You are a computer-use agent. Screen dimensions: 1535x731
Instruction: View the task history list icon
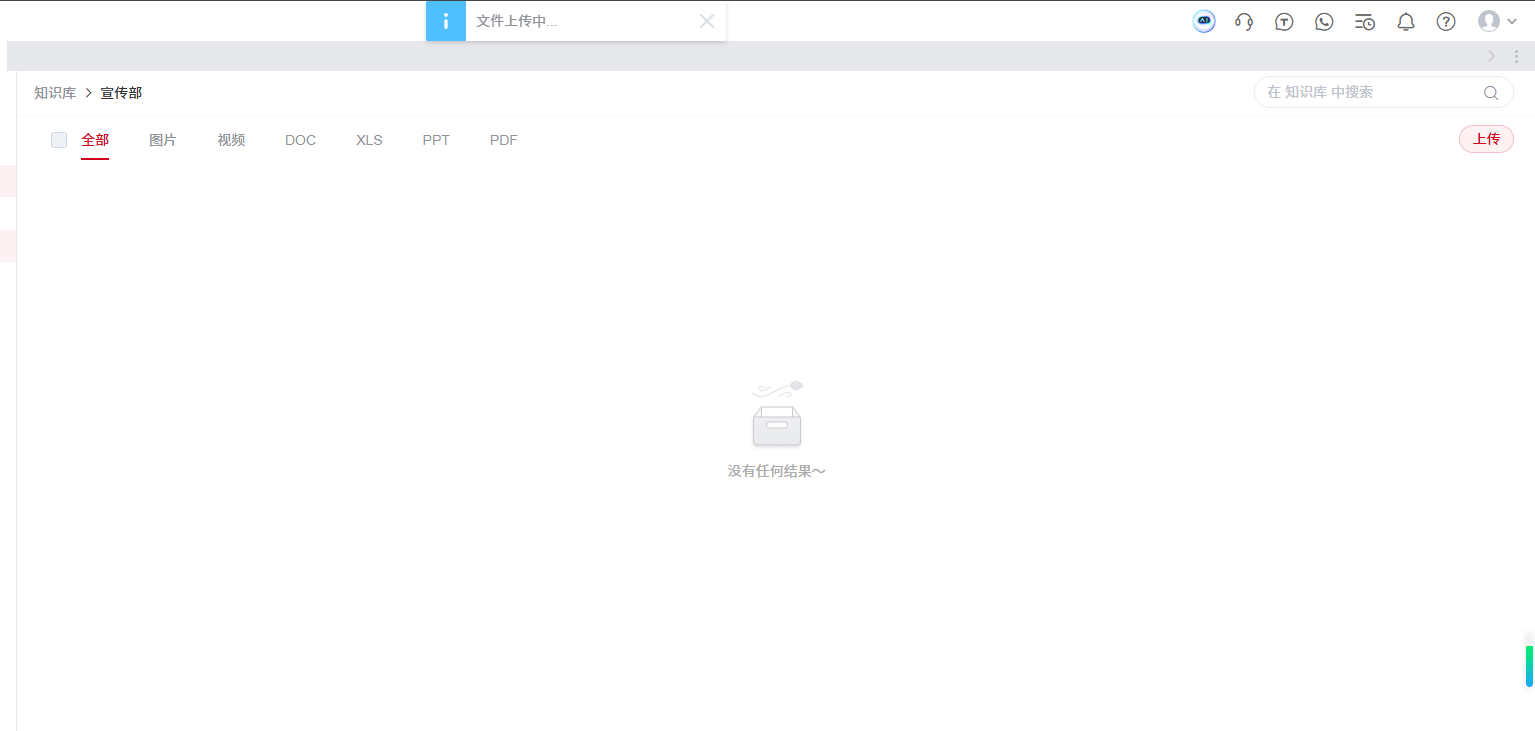pos(1364,20)
